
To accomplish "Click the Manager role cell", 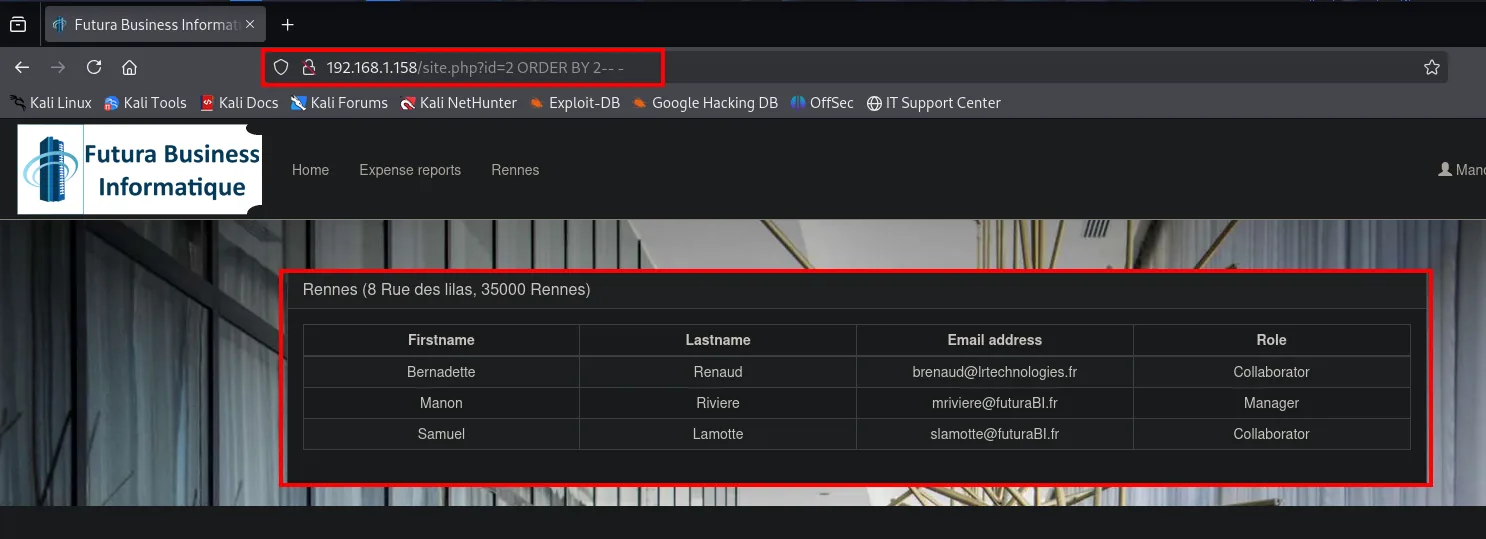I will coord(1272,403).
